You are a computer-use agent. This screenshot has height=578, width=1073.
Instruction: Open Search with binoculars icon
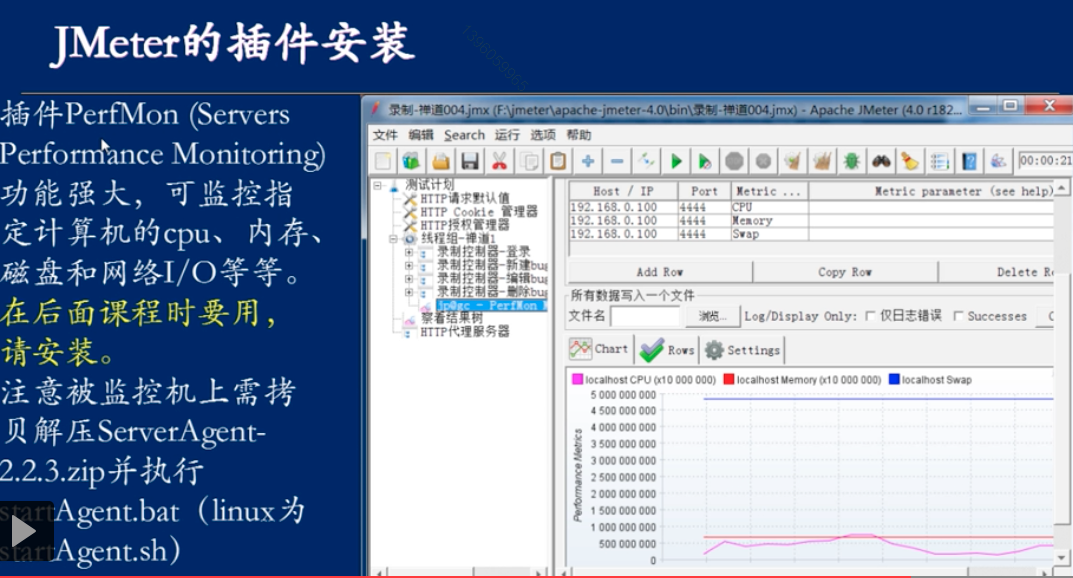[x=881, y=161]
